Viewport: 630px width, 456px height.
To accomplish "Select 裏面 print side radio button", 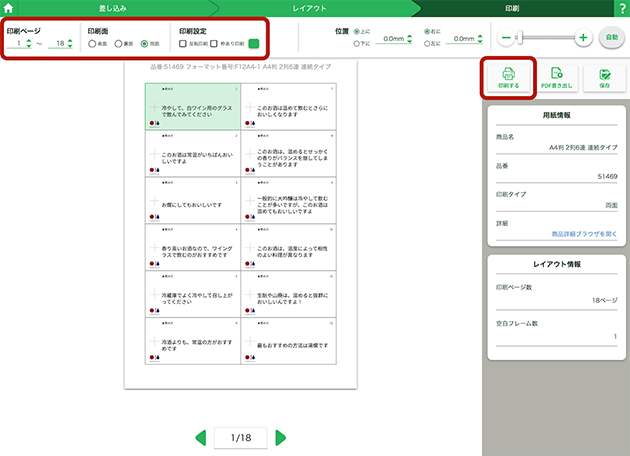I will pyautogui.click(x=119, y=44).
